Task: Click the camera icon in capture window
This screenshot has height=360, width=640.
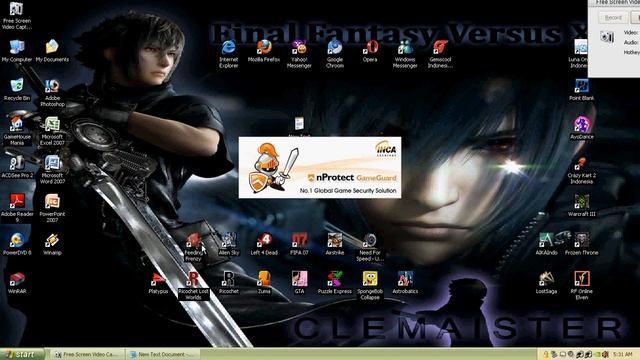Action: click(607, 37)
